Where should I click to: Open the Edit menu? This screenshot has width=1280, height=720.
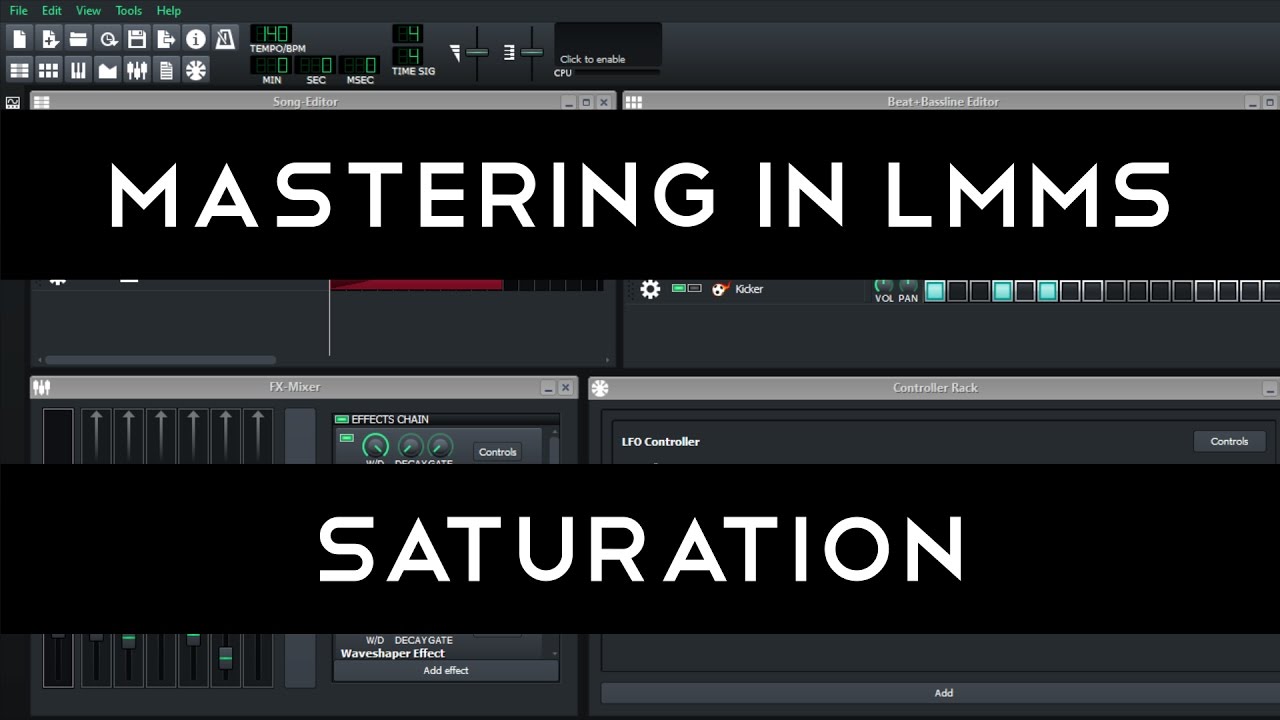click(52, 10)
